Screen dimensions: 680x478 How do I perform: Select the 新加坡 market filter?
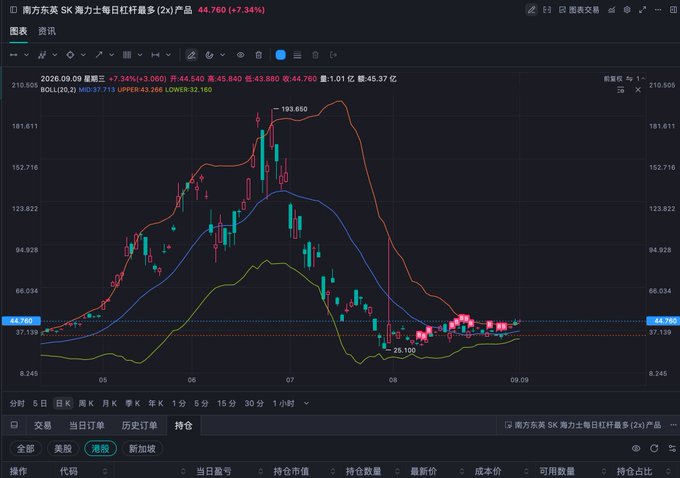[x=142, y=449]
